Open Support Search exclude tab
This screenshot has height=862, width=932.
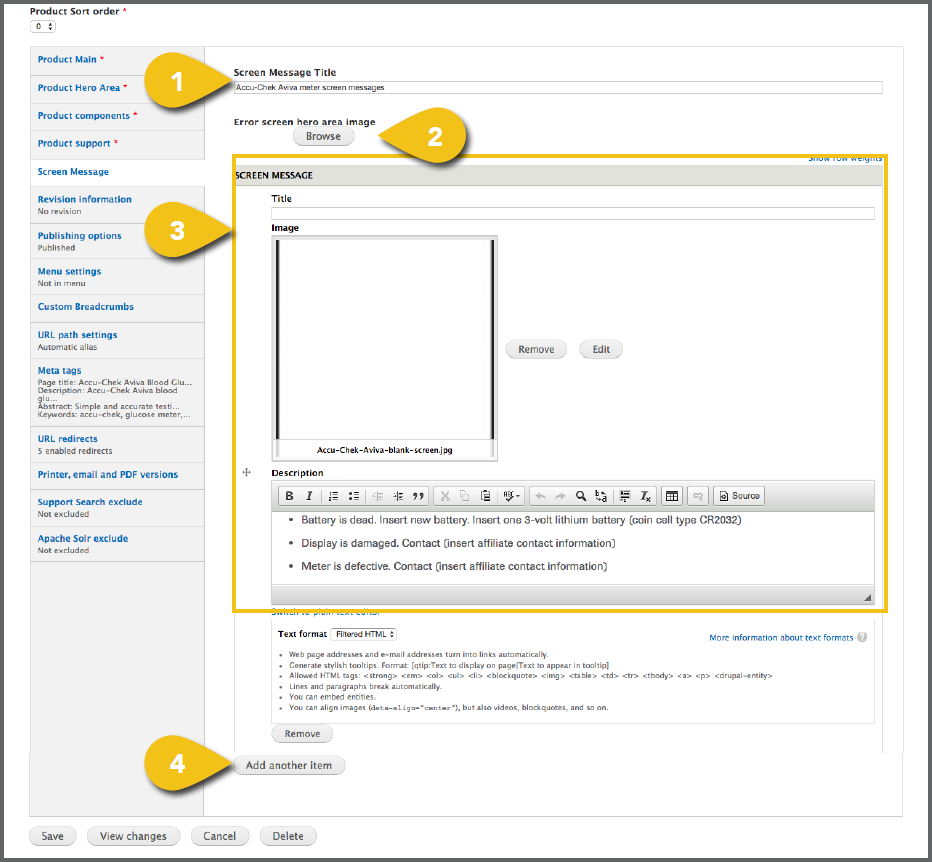pyautogui.click(x=117, y=507)
